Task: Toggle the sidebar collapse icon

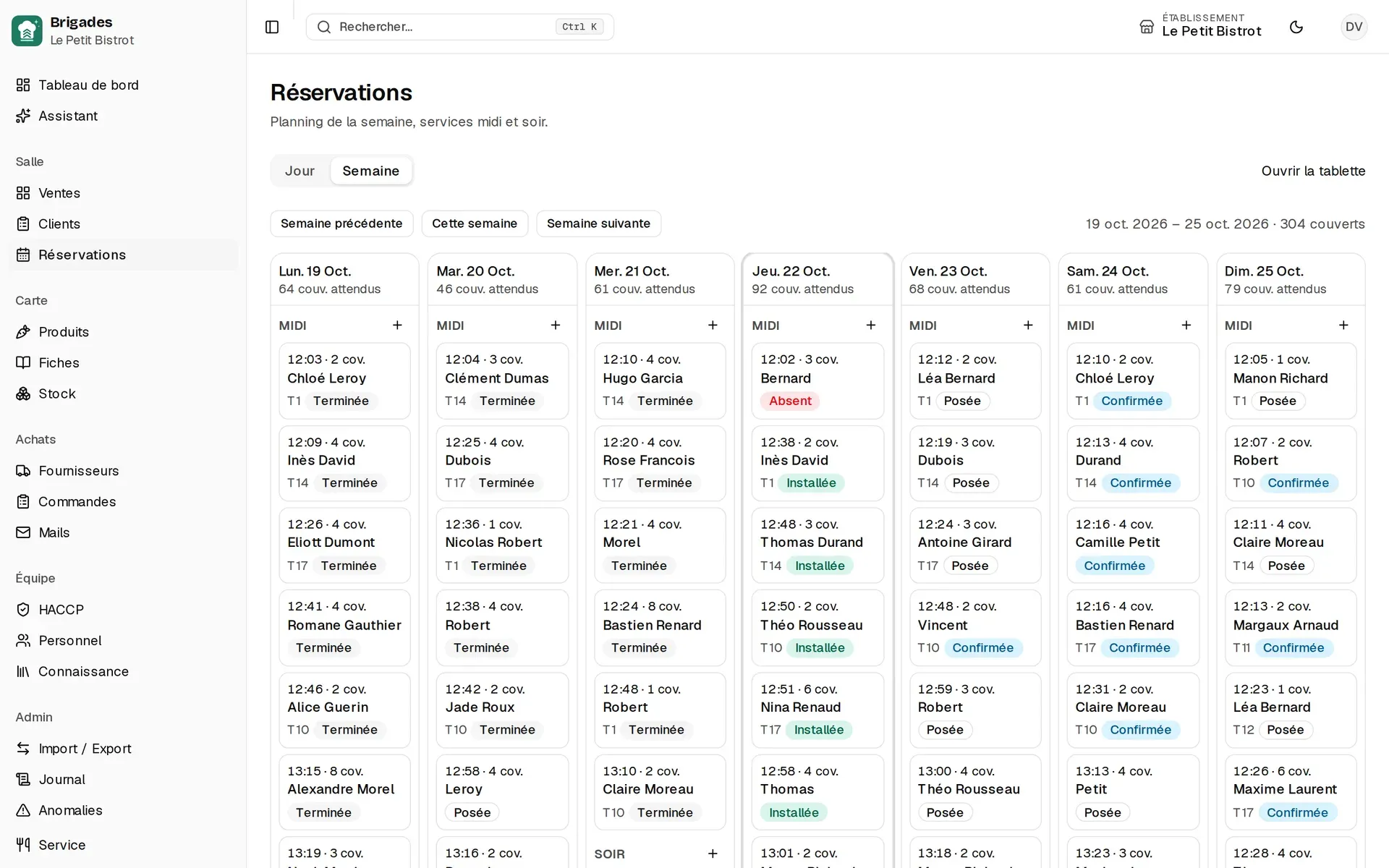Action: pos(272,27)
